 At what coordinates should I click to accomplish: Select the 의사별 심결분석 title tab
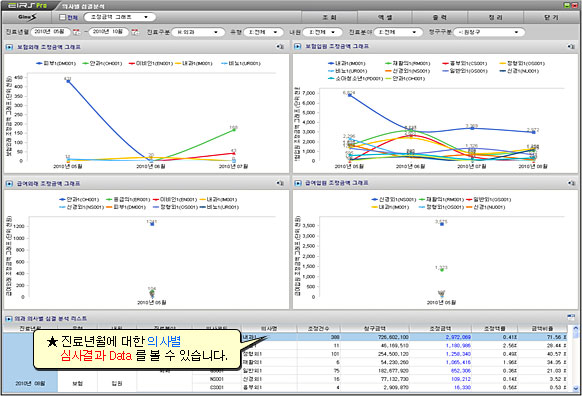(x=83, y=6)
